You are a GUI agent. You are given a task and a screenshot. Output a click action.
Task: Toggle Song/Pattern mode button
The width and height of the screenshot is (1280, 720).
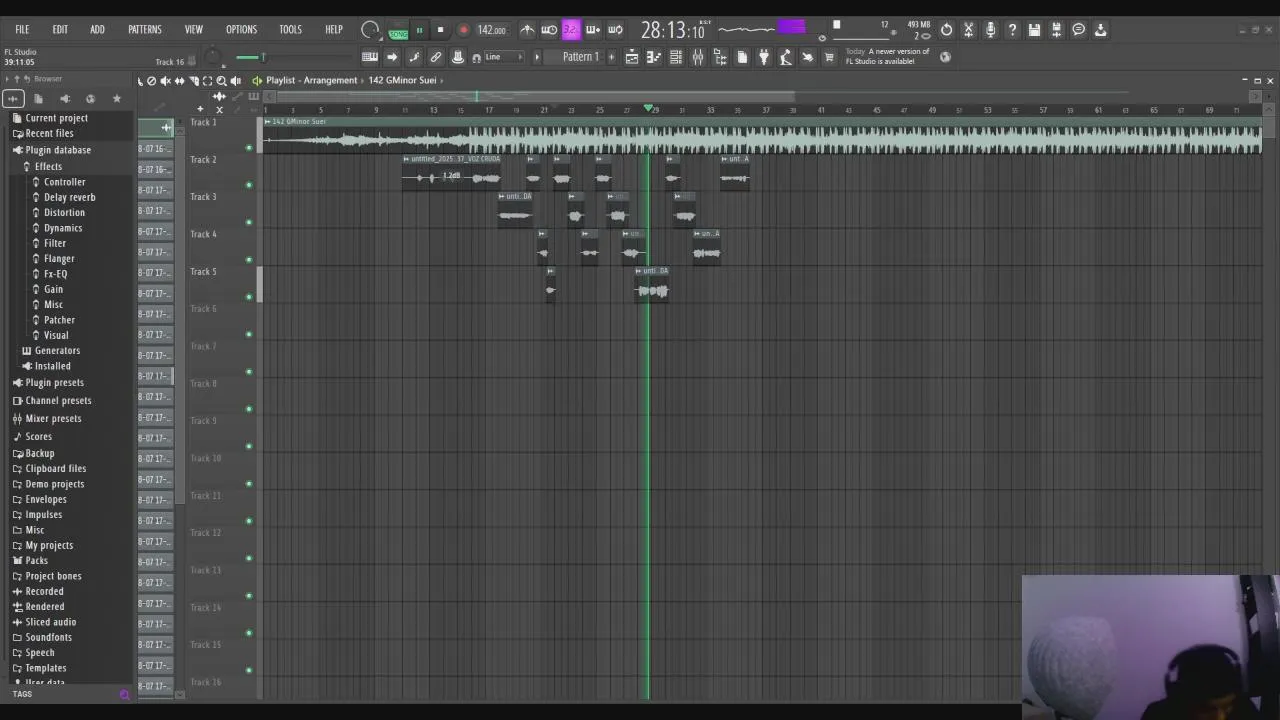click(398, 30)
